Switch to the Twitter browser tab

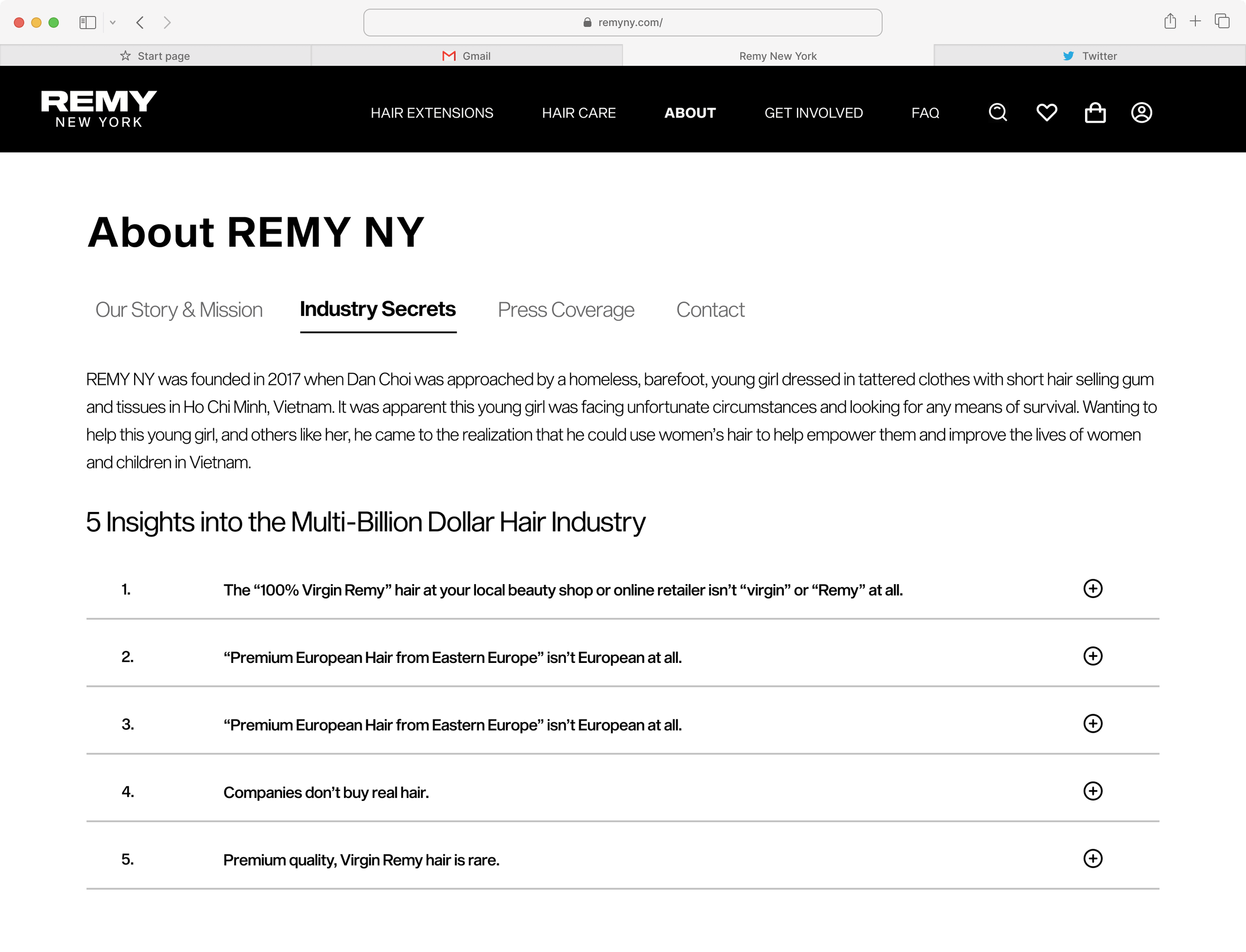point(1089,55)
